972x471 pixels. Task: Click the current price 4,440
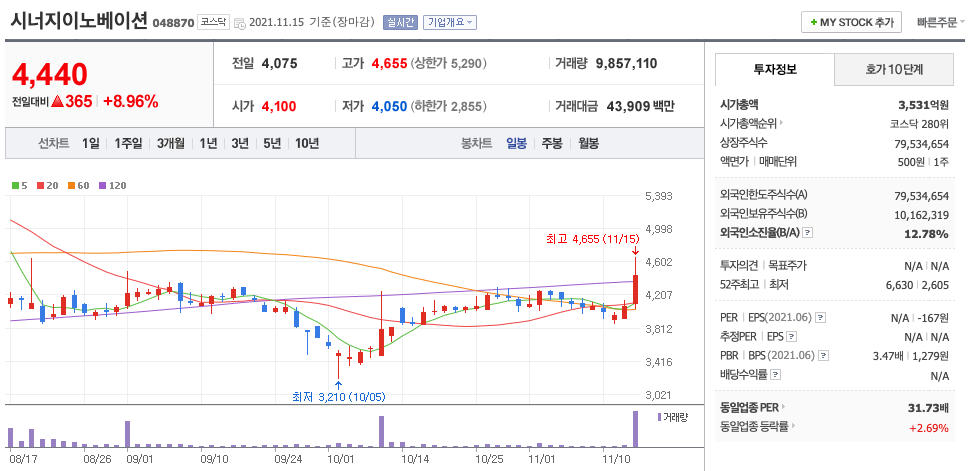click(50, 74)
